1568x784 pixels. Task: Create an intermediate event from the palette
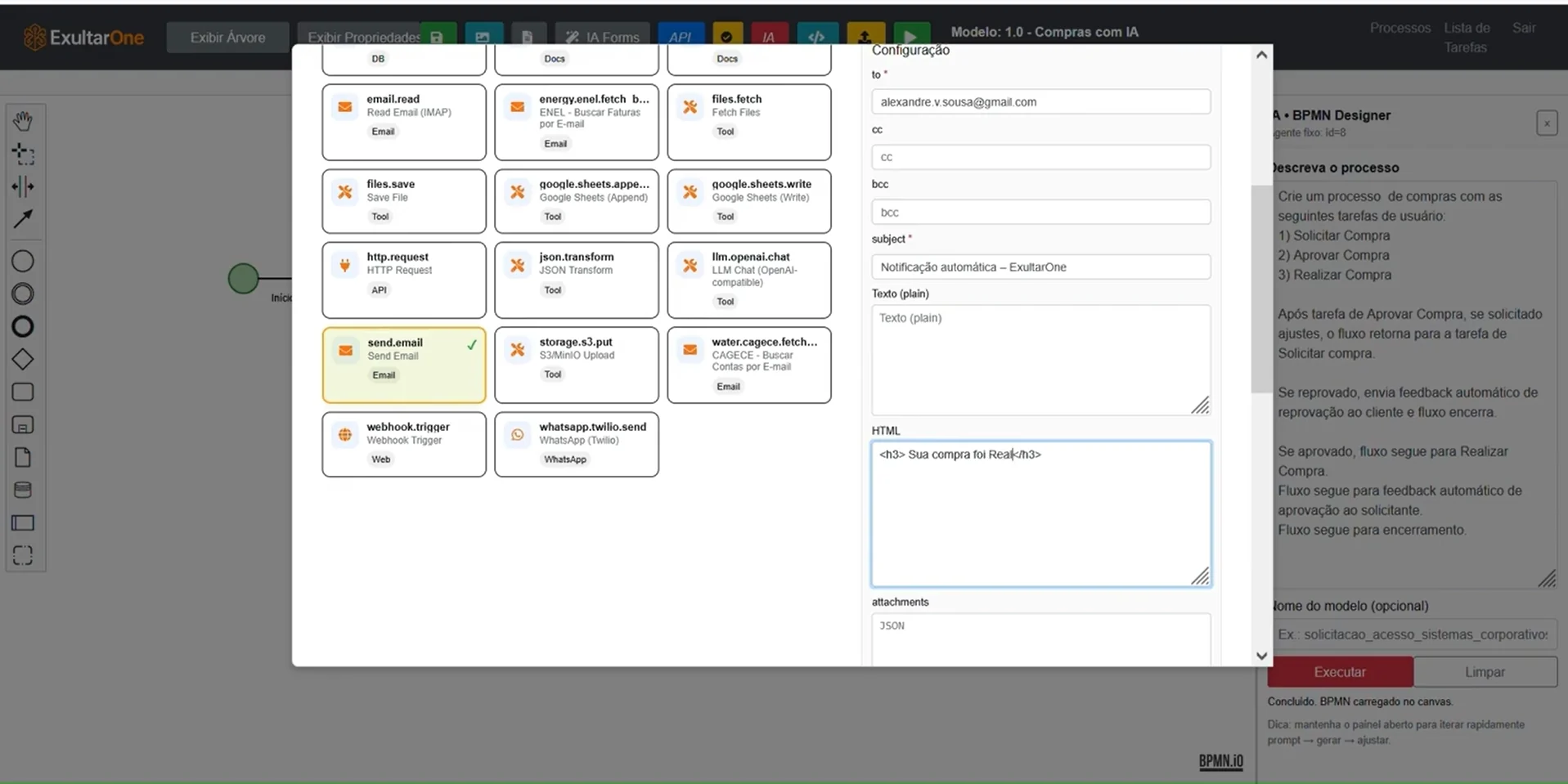23,293
